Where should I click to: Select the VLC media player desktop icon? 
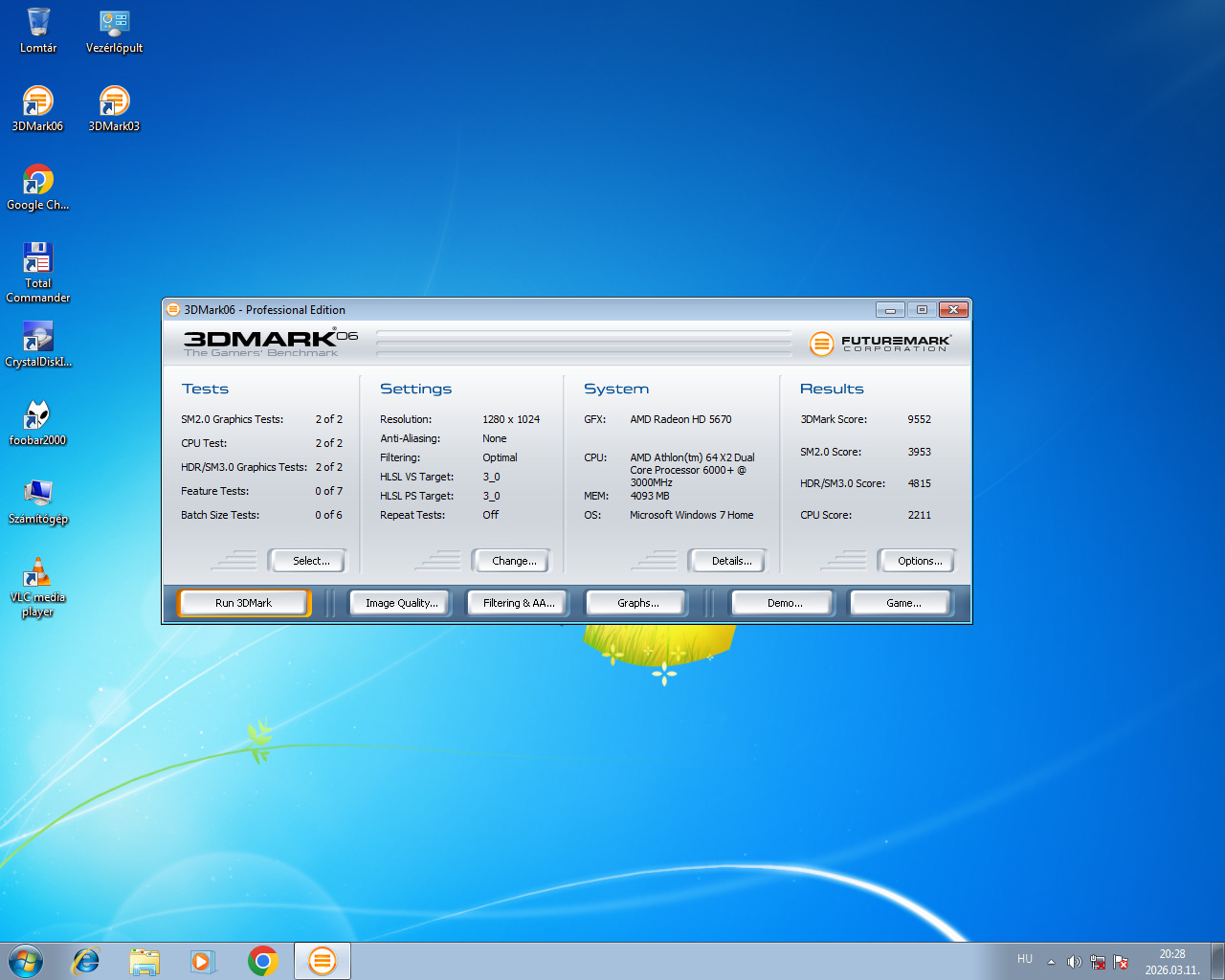point(38,587)
